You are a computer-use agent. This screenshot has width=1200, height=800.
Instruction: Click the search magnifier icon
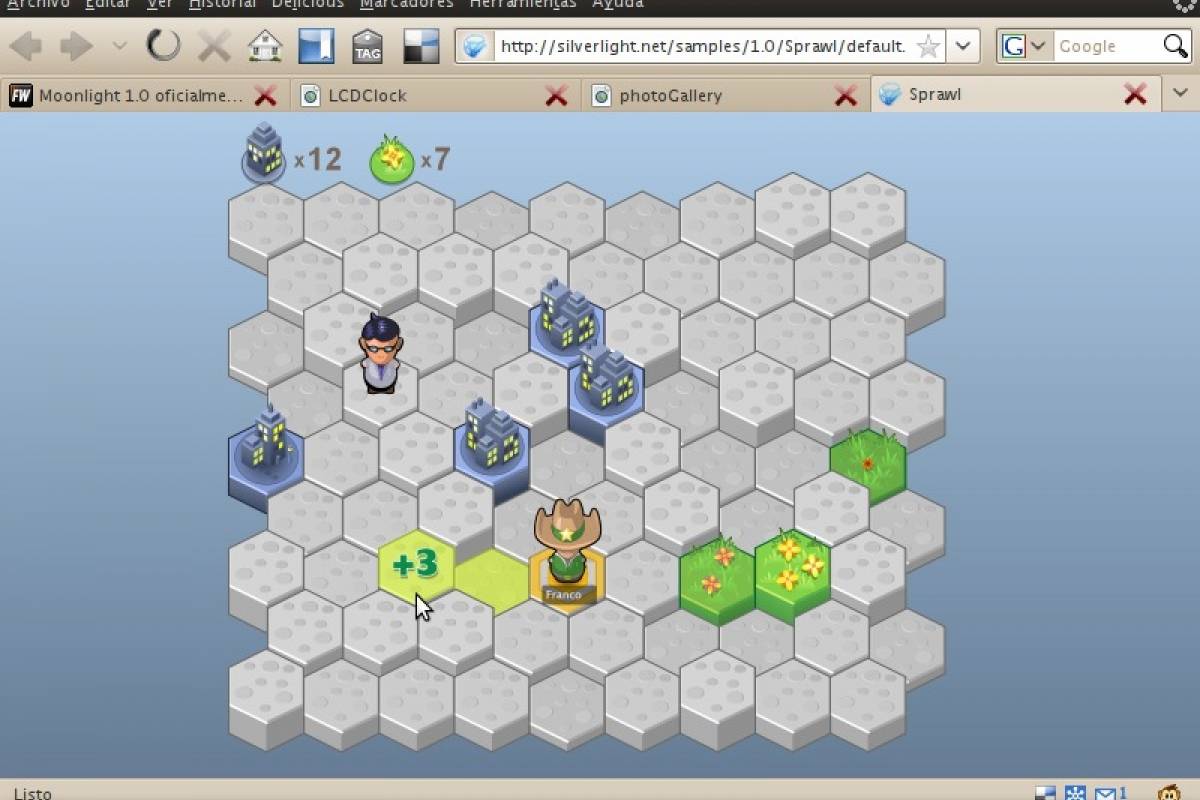pyautogui.click(x=1175, y=46)
